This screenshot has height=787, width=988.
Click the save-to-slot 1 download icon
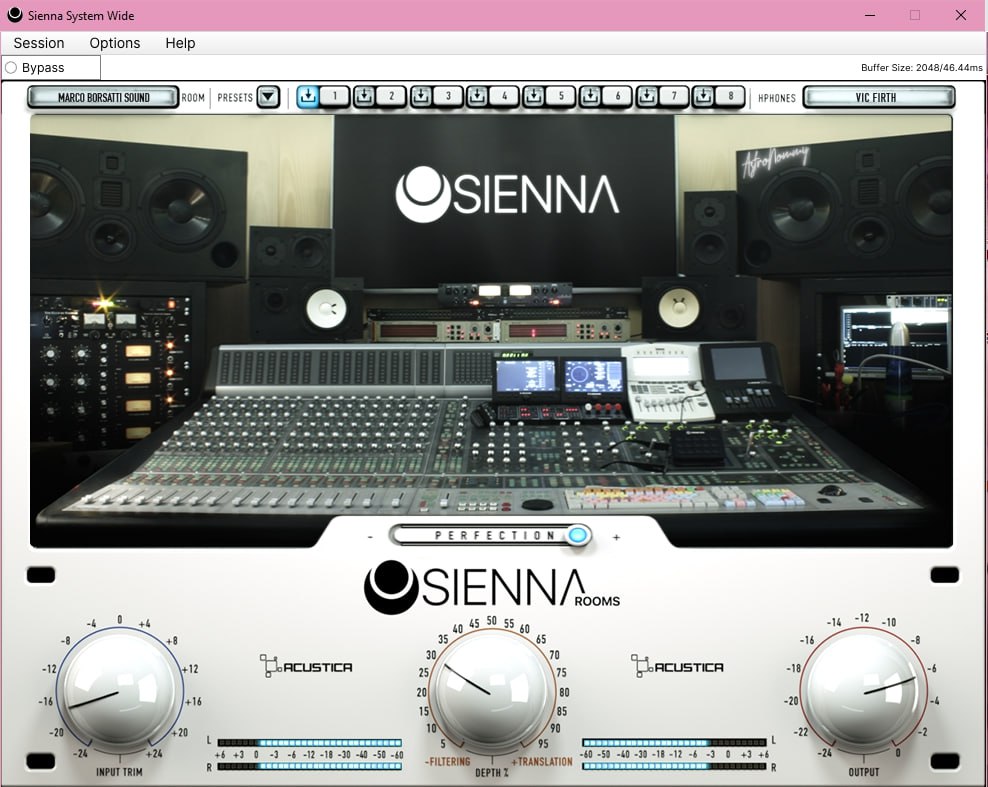pyautogui.click(x=308, y=96)
